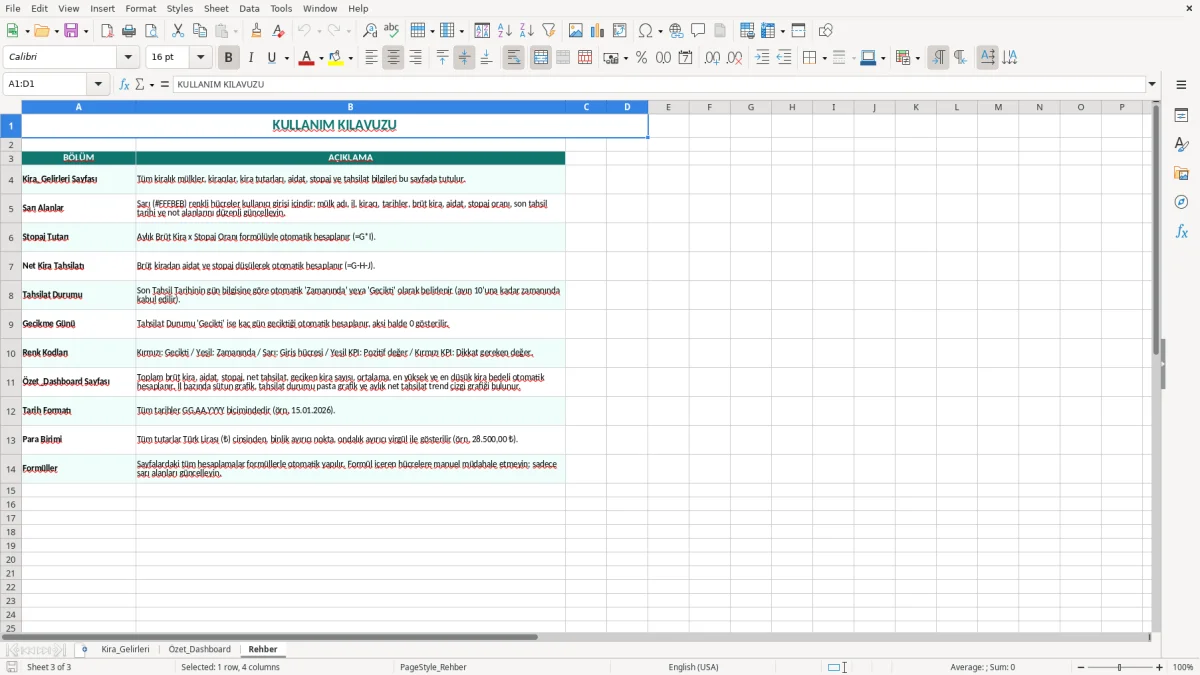Run the spelling check icon
This screenshot has width=1200, height=675.
point(392,31)
